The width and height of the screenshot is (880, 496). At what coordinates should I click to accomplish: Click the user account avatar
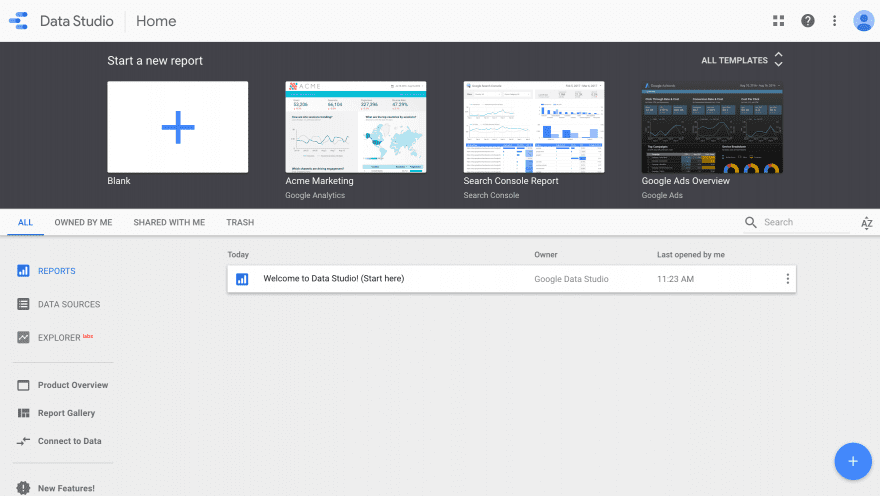click(863, 21)
